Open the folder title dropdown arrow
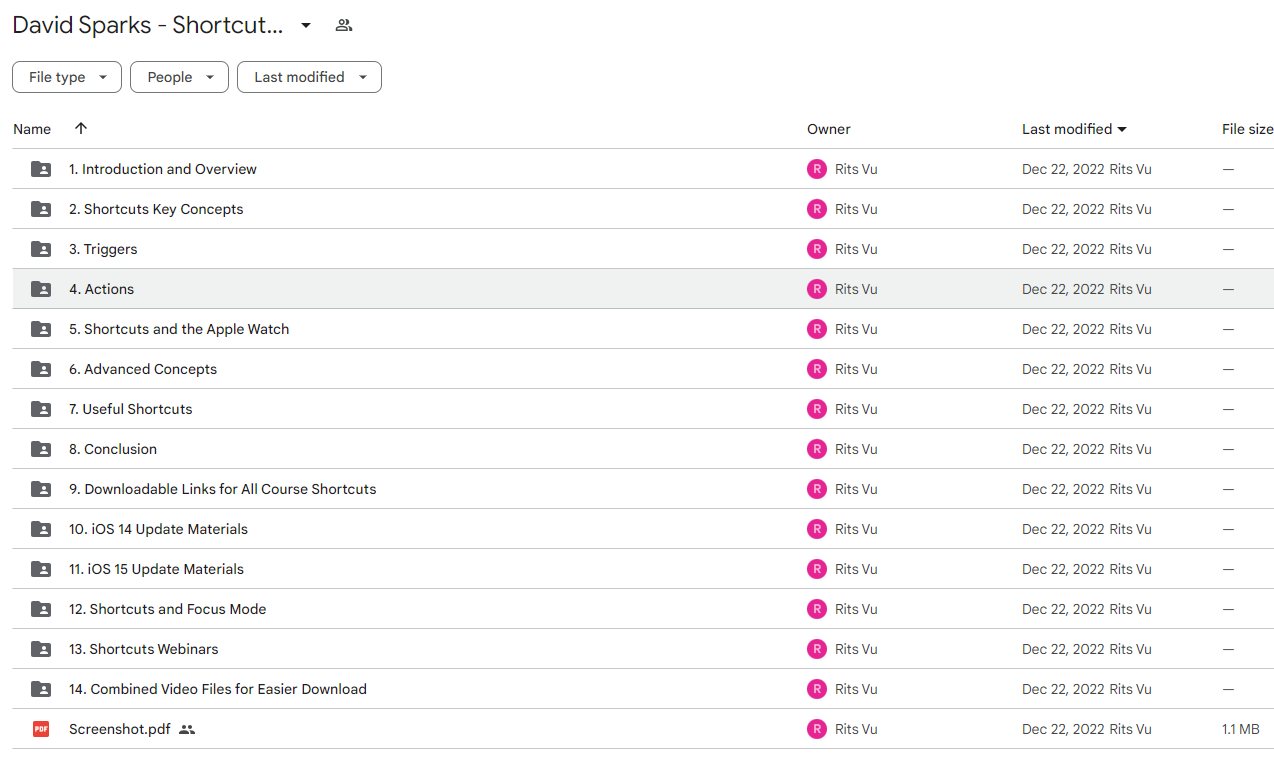 pos(306,25)
